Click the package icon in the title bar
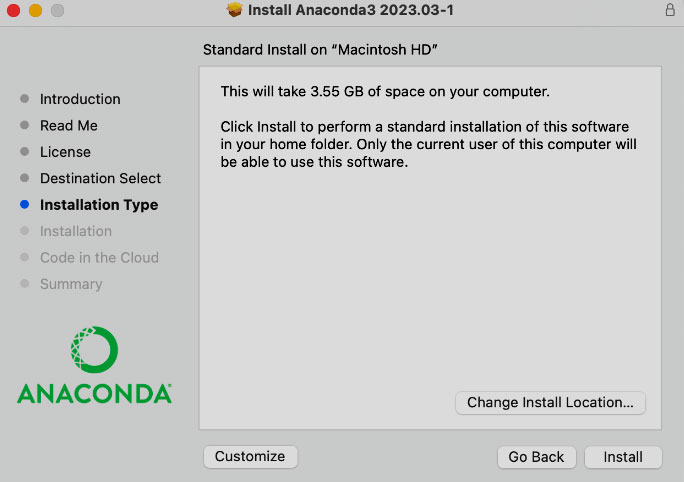Screen dimensions: 684x482 [x=235, y=10]
